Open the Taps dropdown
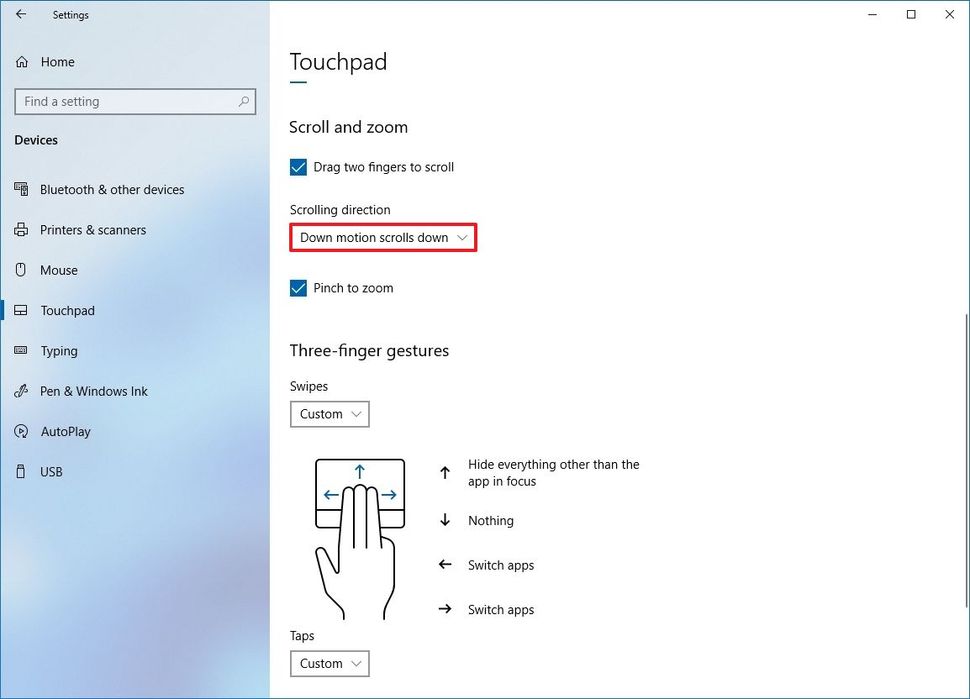Image resolution: width=970 pixels, height=699 pixels. pyautogui.click(x=330, y=663)
